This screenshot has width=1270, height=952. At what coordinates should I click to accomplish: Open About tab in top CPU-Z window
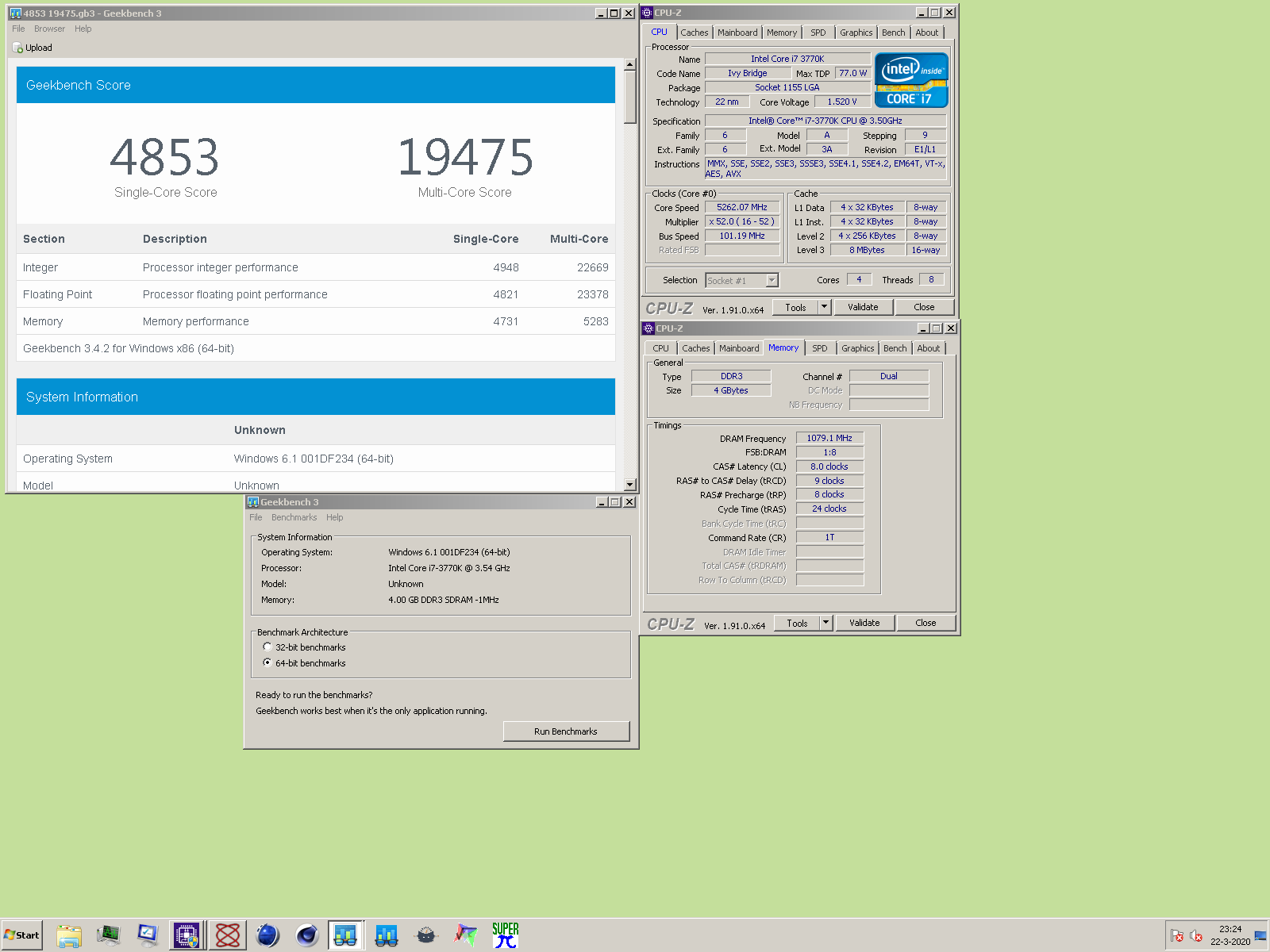926,33
